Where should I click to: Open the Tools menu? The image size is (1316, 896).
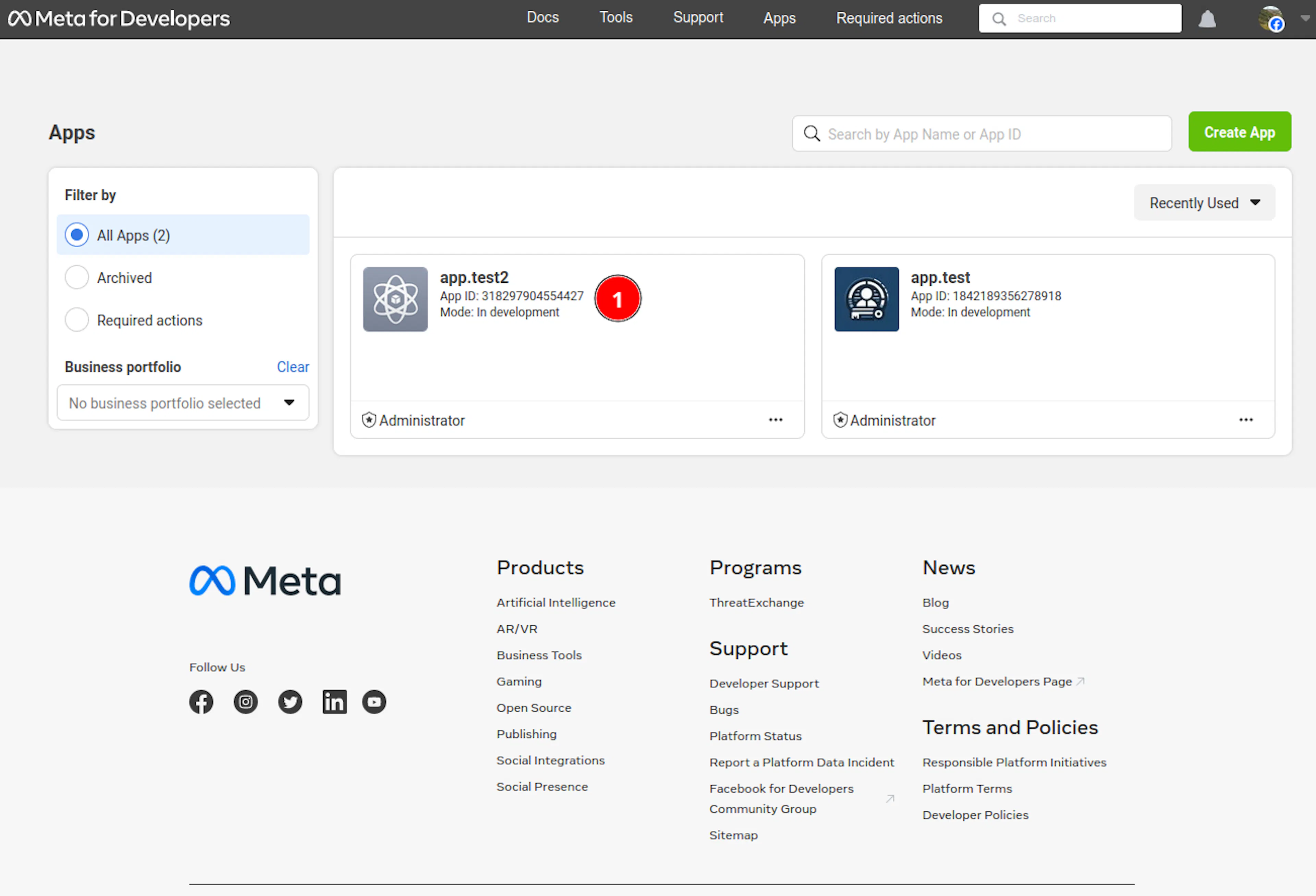pyautogui.click(x=616, y=17)
